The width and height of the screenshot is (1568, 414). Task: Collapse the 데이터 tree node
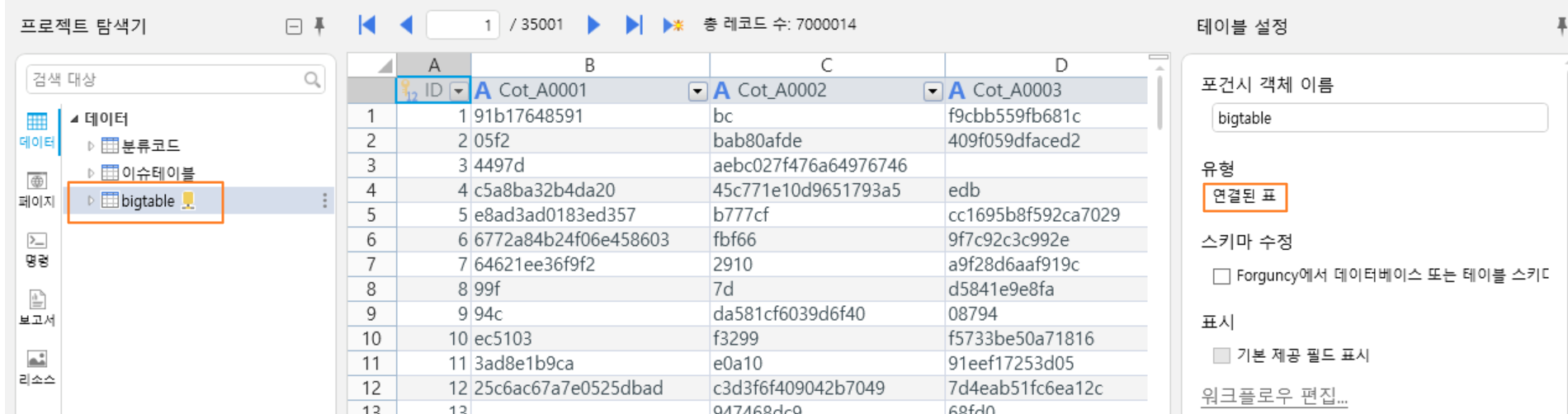coord(75,119)
